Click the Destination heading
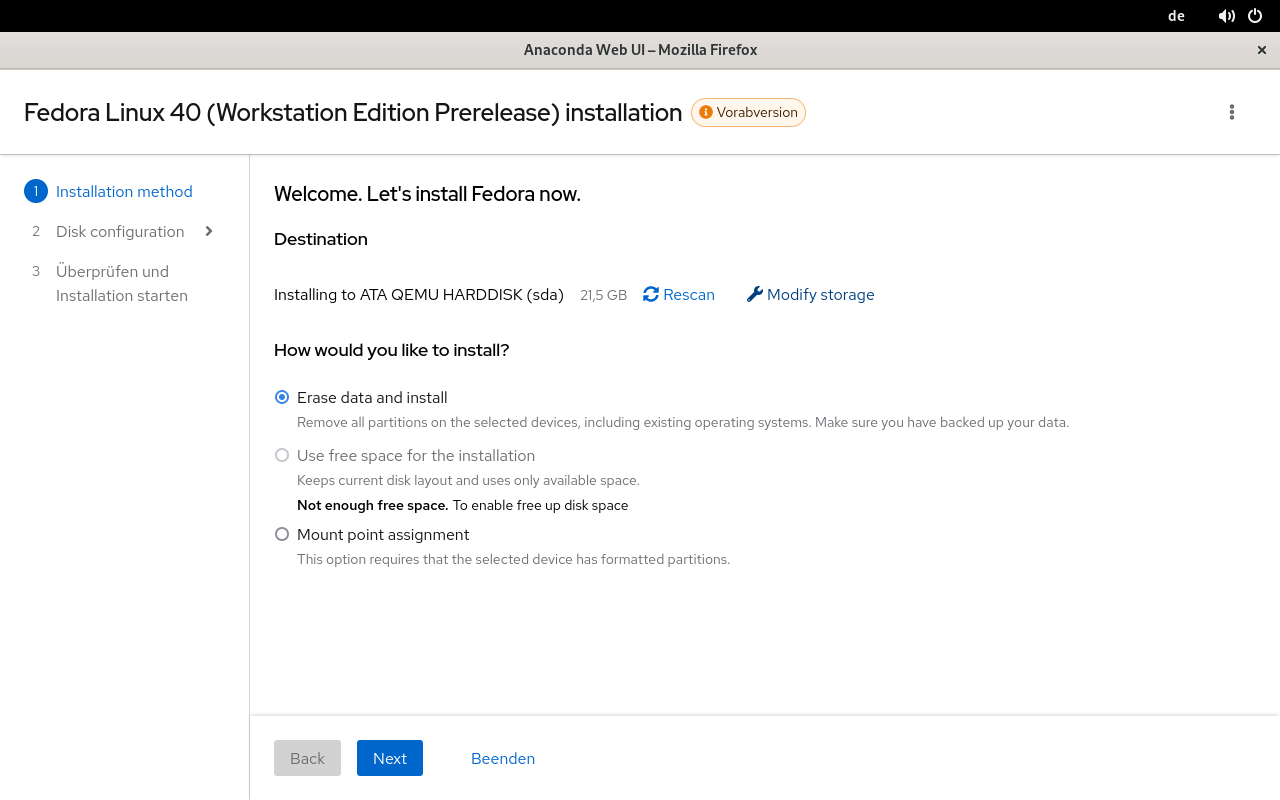 coord(321,239)
